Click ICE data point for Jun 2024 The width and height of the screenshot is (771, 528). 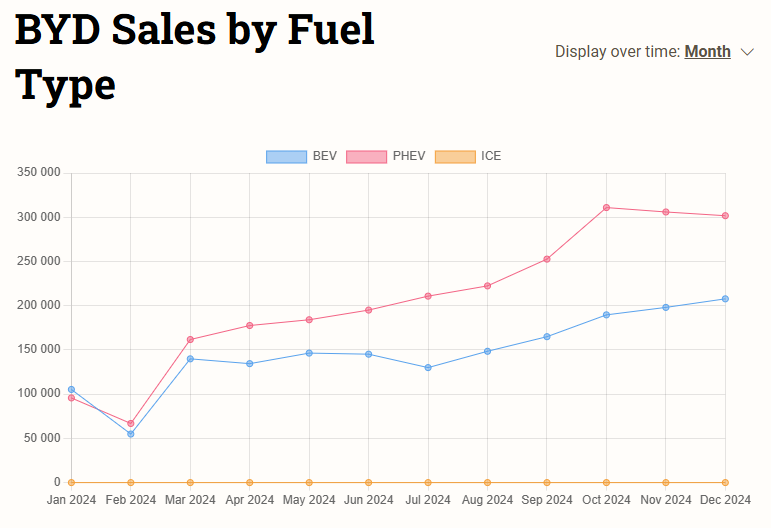point(368,483)
